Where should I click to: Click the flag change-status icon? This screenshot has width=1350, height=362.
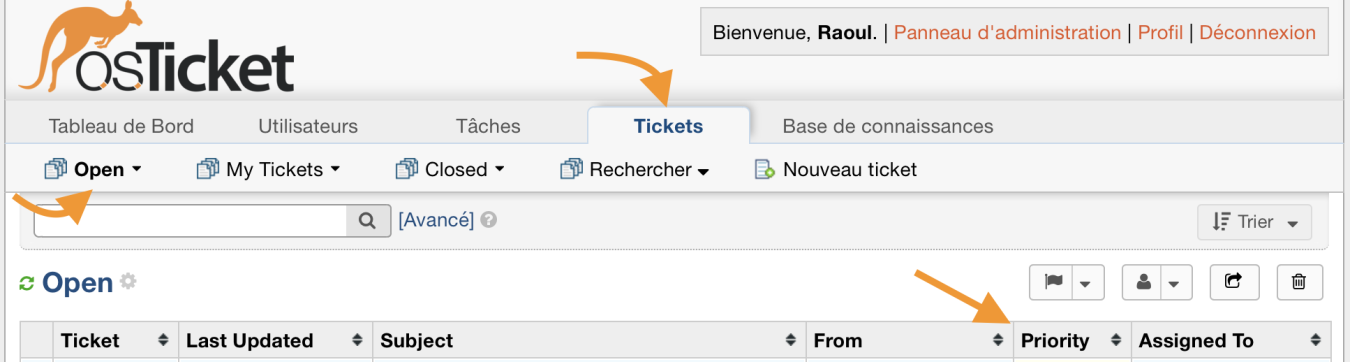(x=1052, y=282)
